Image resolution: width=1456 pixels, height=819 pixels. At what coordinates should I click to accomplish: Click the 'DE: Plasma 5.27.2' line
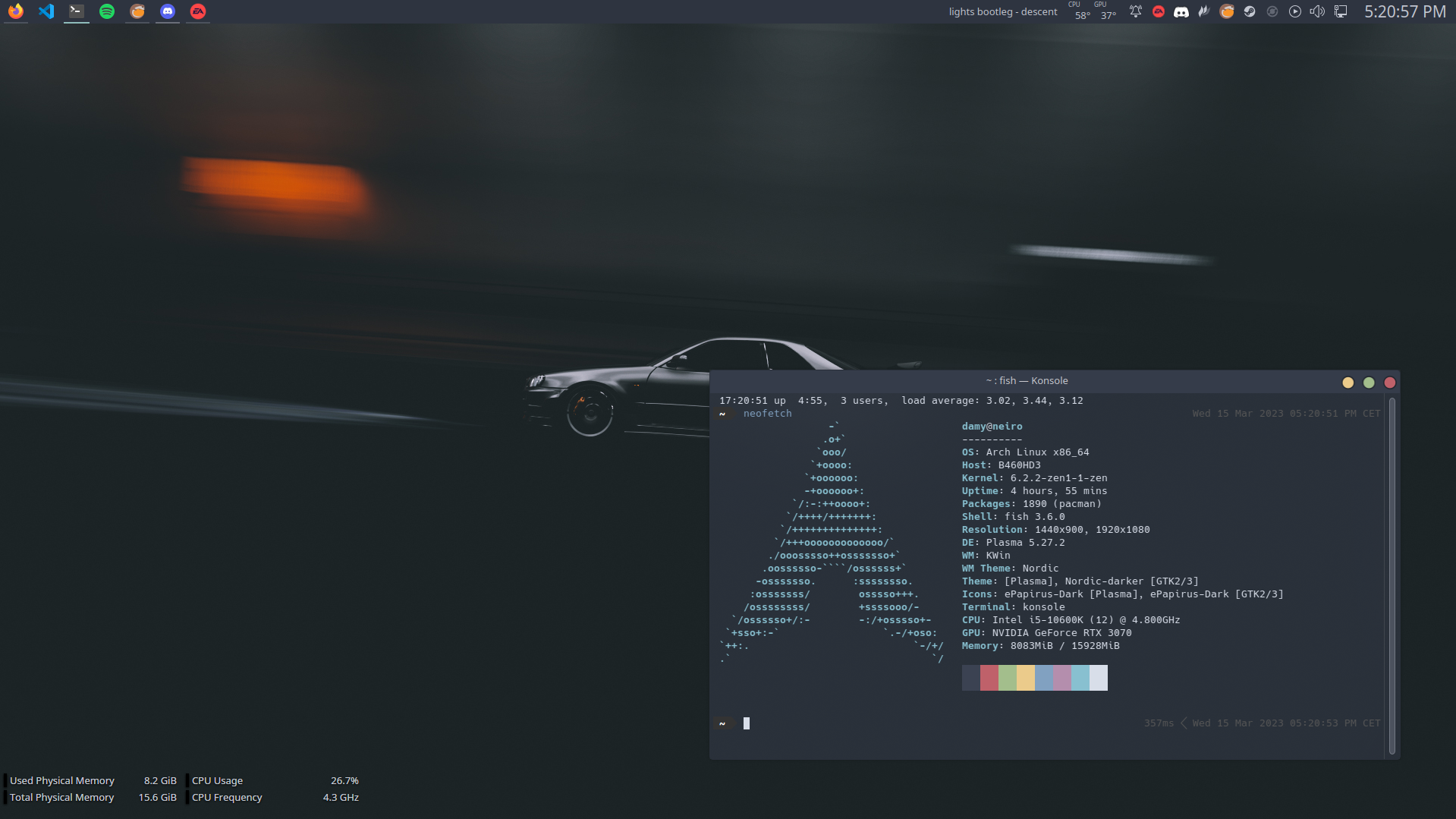1013,543
